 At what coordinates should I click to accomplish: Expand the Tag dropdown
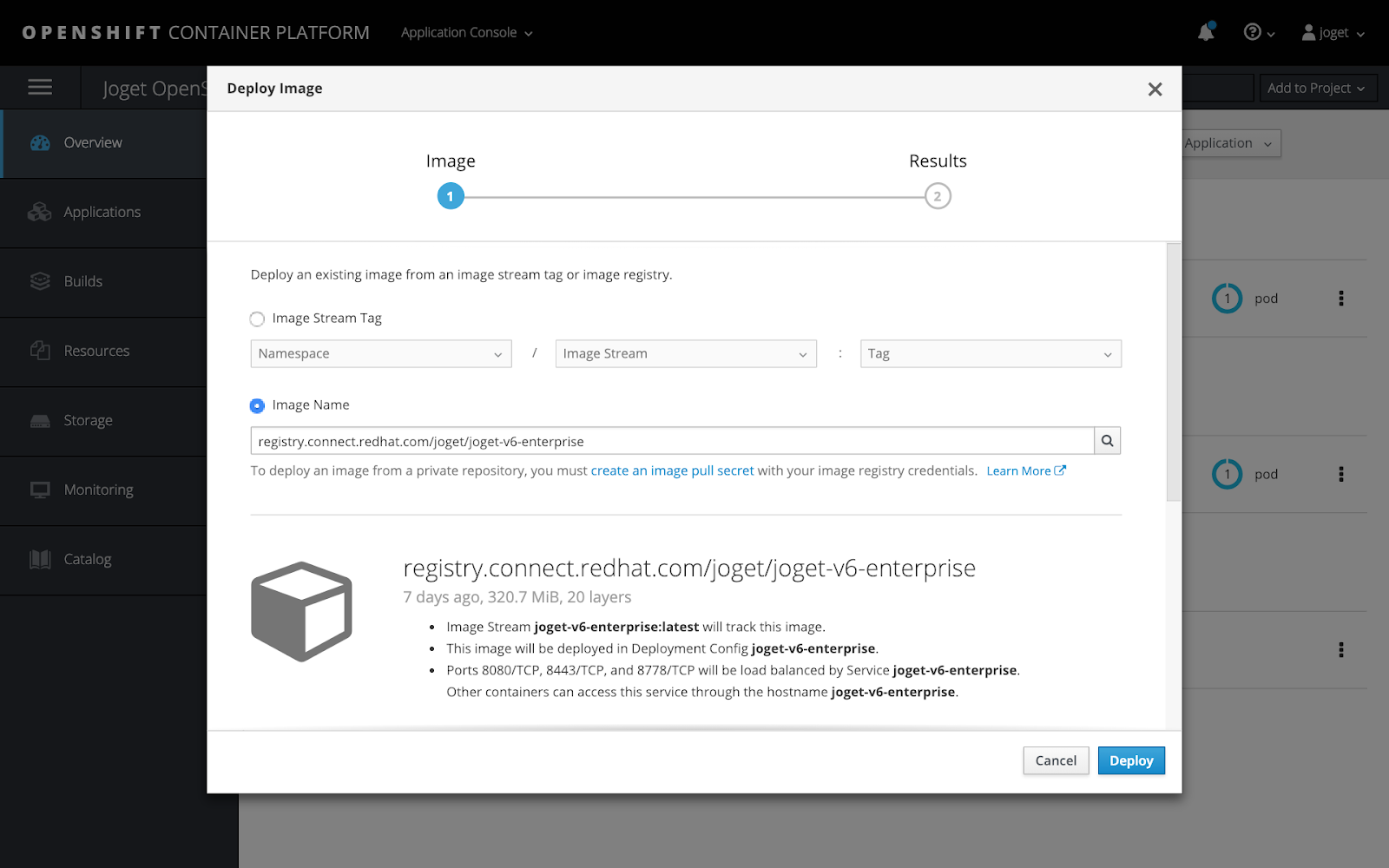tap(991, 353)
